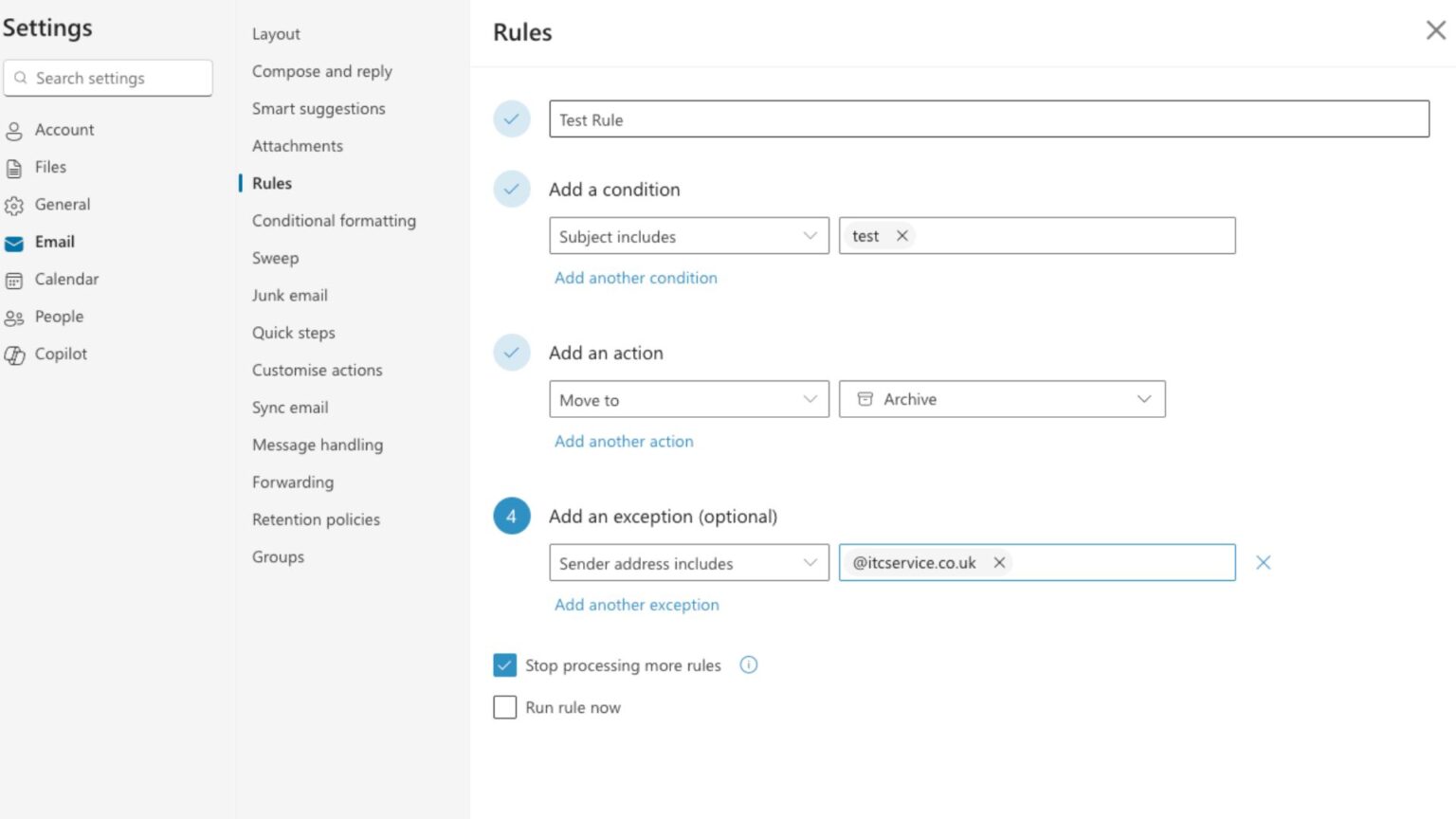This screenshot has width=1456, height=819.
Task: Open the Email settings section icon
Action: pyautogui.click(x=15, y=243)
